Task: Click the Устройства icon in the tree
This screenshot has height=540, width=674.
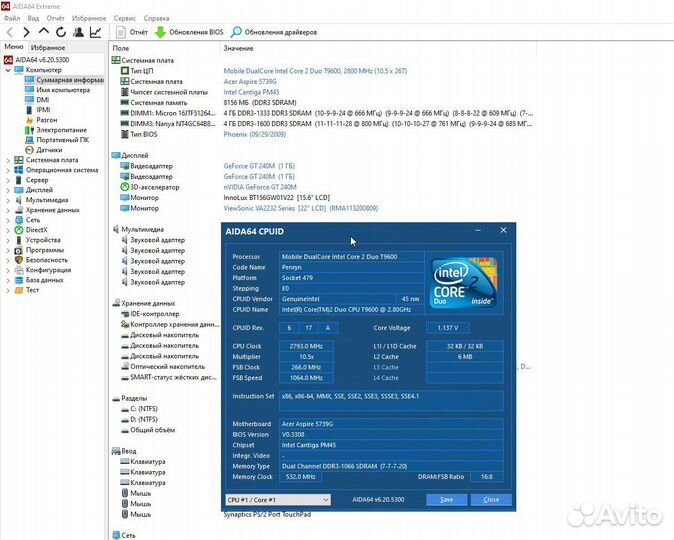Action: (x=19, y=240)
